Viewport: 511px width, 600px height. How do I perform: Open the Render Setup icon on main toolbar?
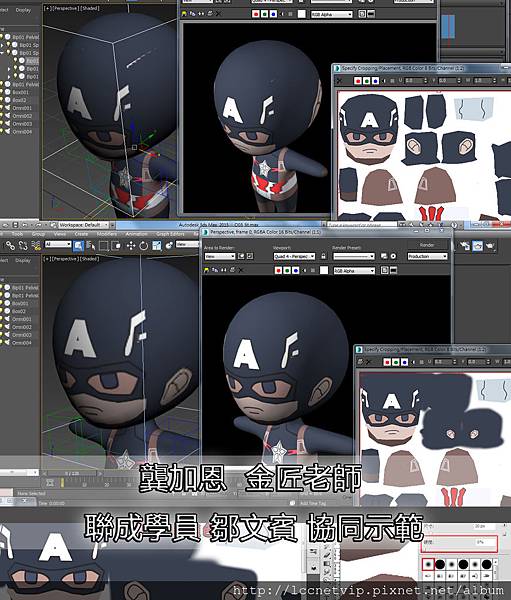(x=465, y=246)
